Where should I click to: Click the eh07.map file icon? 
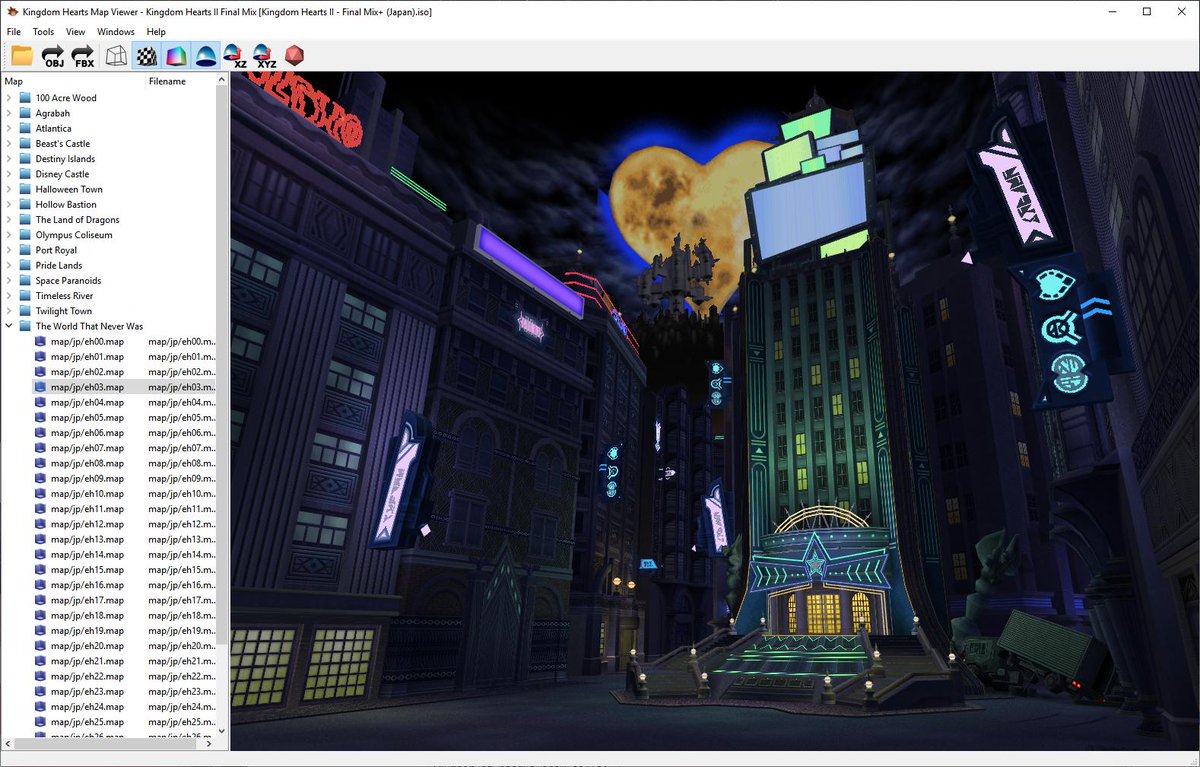(40, 448)
